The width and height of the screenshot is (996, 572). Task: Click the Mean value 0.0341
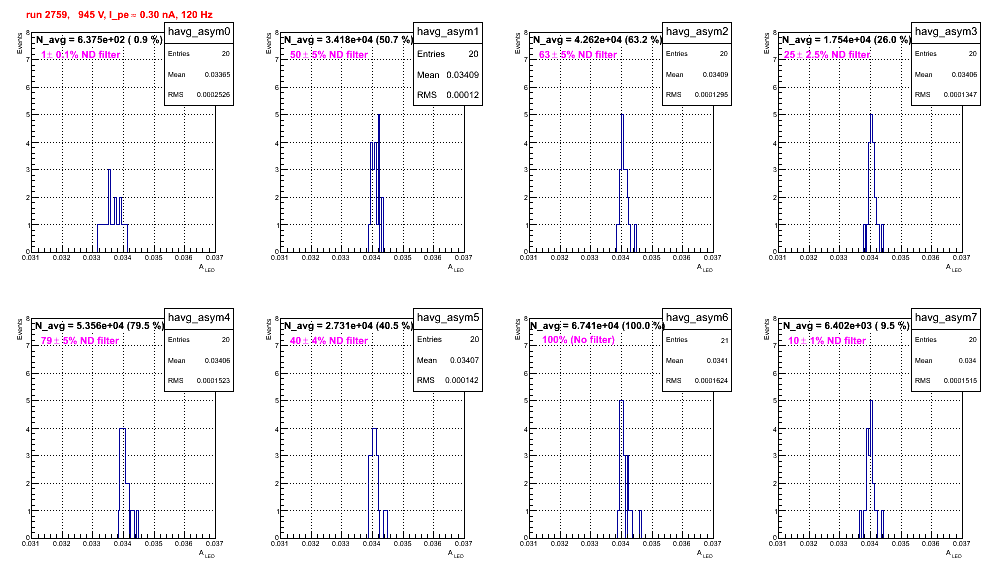[x=717, y=360]
